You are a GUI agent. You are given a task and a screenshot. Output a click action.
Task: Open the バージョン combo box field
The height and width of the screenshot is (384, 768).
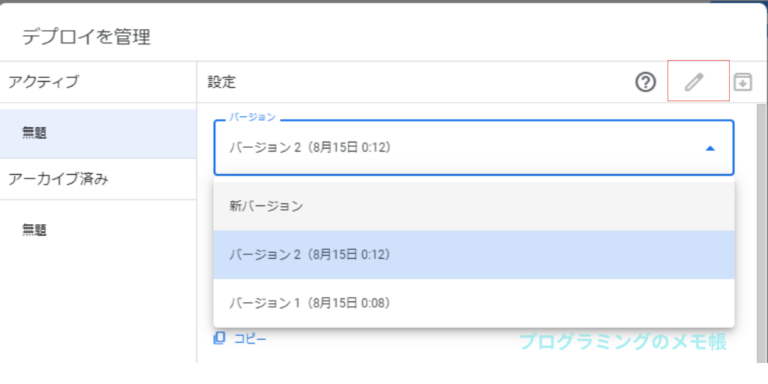coord(474,147)
